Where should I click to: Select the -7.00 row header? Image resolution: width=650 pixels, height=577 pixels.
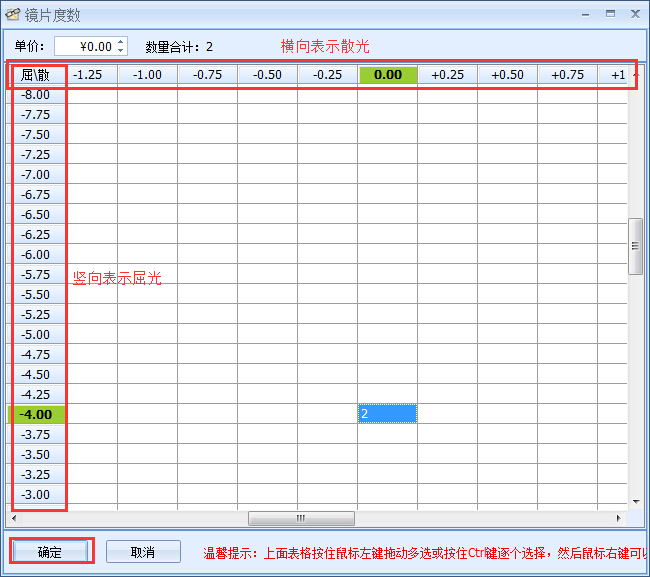[36, 175]
